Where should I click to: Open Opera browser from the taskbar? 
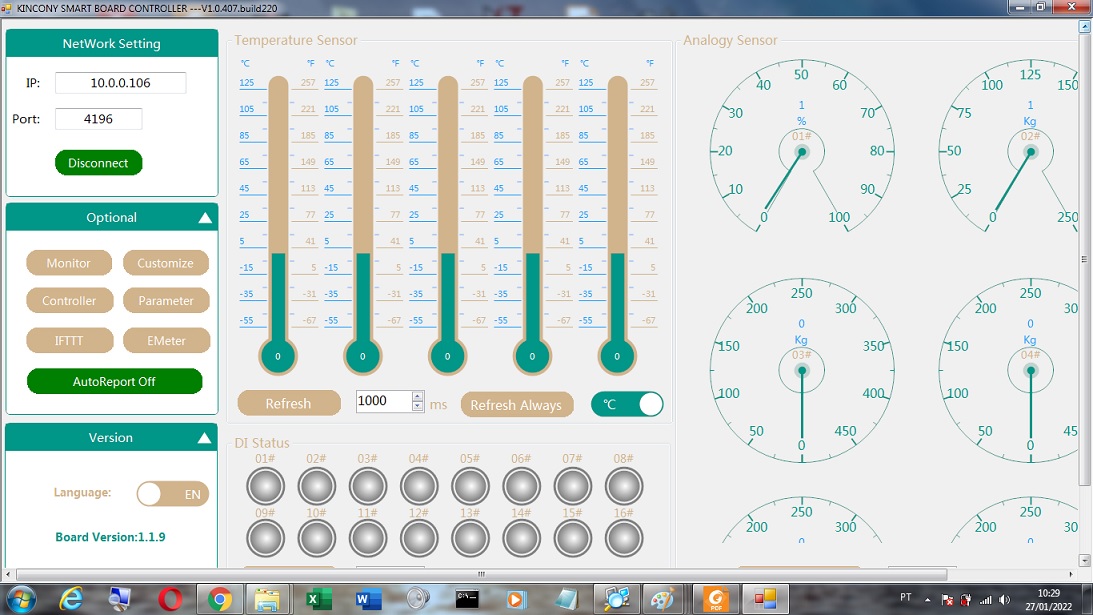pyautogui.click(x=170, y=599)
